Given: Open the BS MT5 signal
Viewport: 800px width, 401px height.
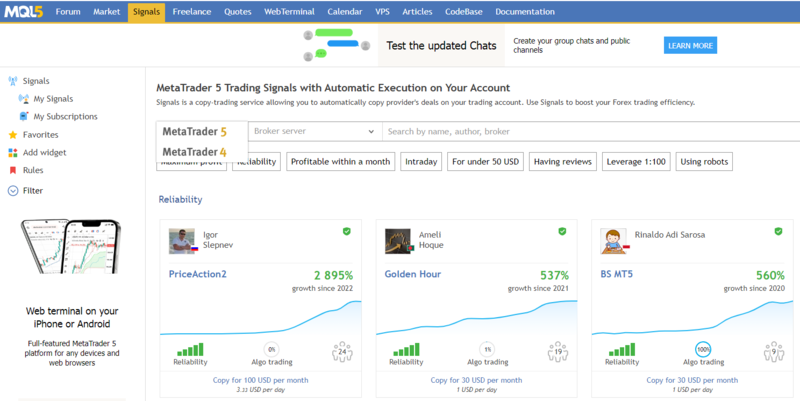Looking at the screenshot, I should tap(616, 274).
